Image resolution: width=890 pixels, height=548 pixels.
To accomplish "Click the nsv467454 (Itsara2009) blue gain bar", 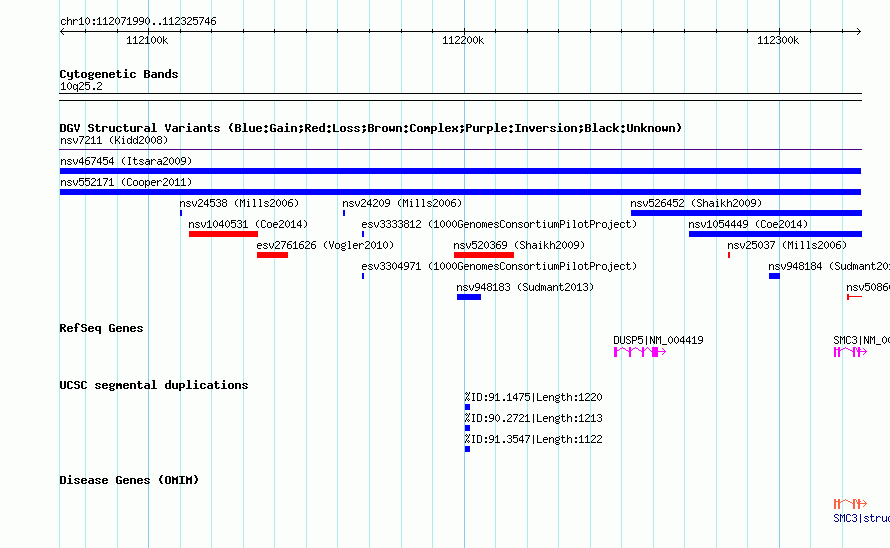I will coord(460,171).
